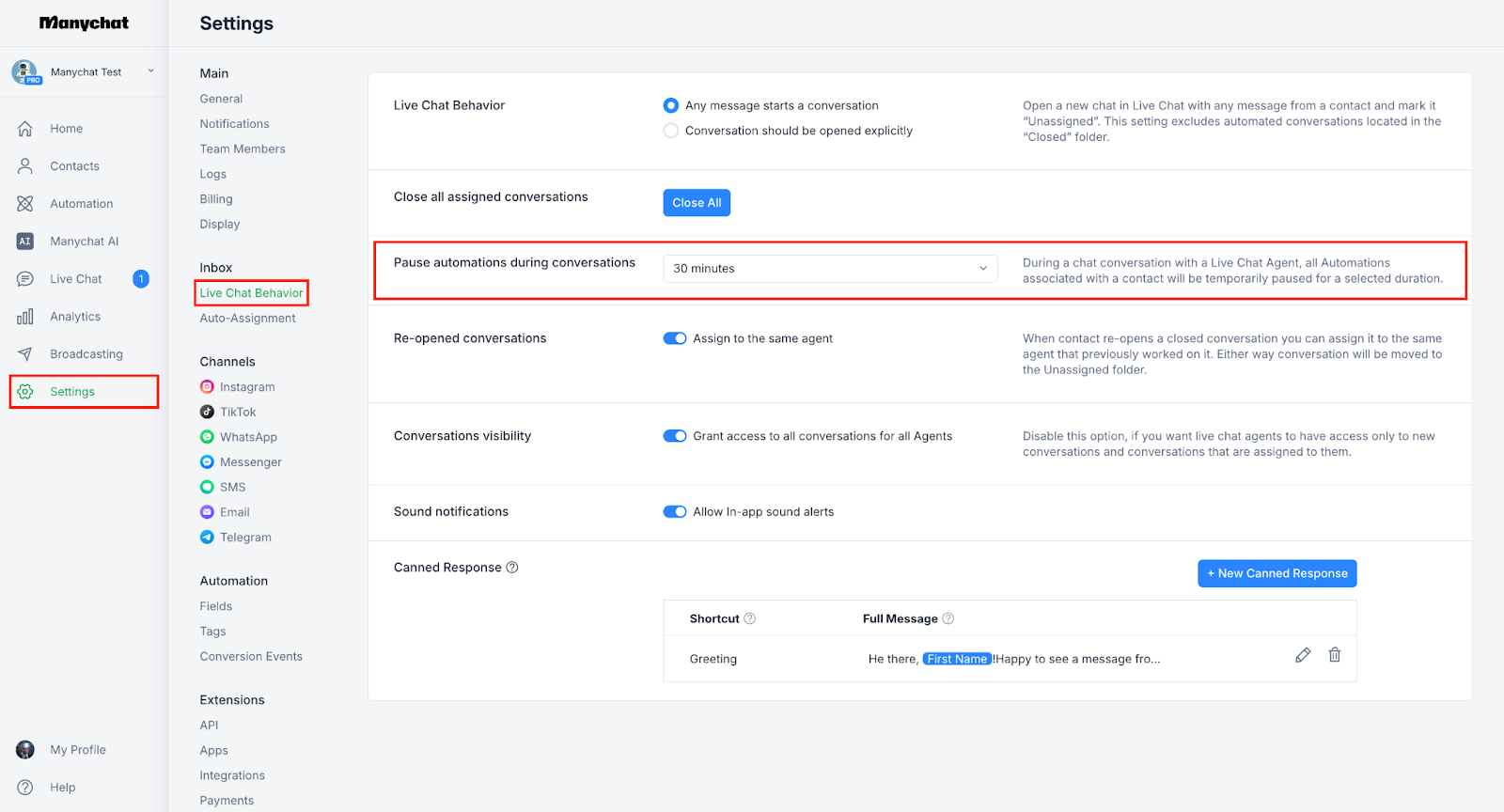Screen dimensions: 1504x812
Task: Turn off in-app sound alerts toggle
Action: pos(675,512)
